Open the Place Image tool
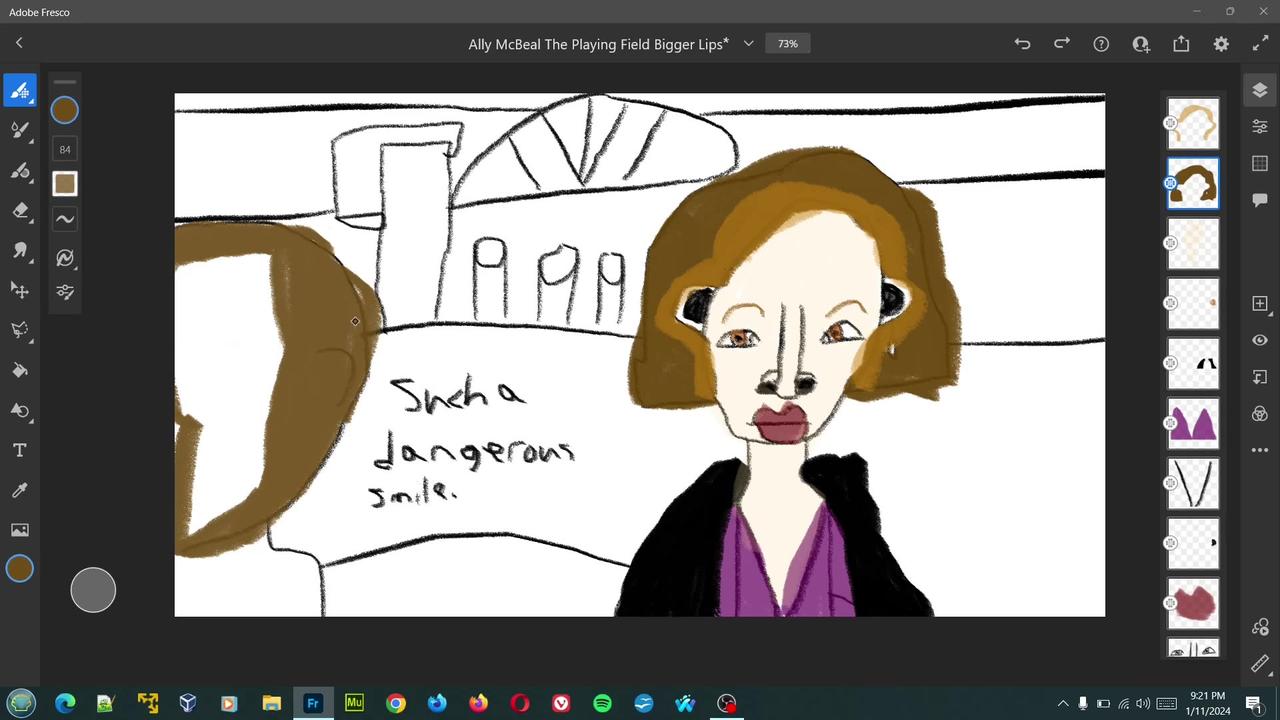This screenshot has height=720, width=1280. click(19, 530)
